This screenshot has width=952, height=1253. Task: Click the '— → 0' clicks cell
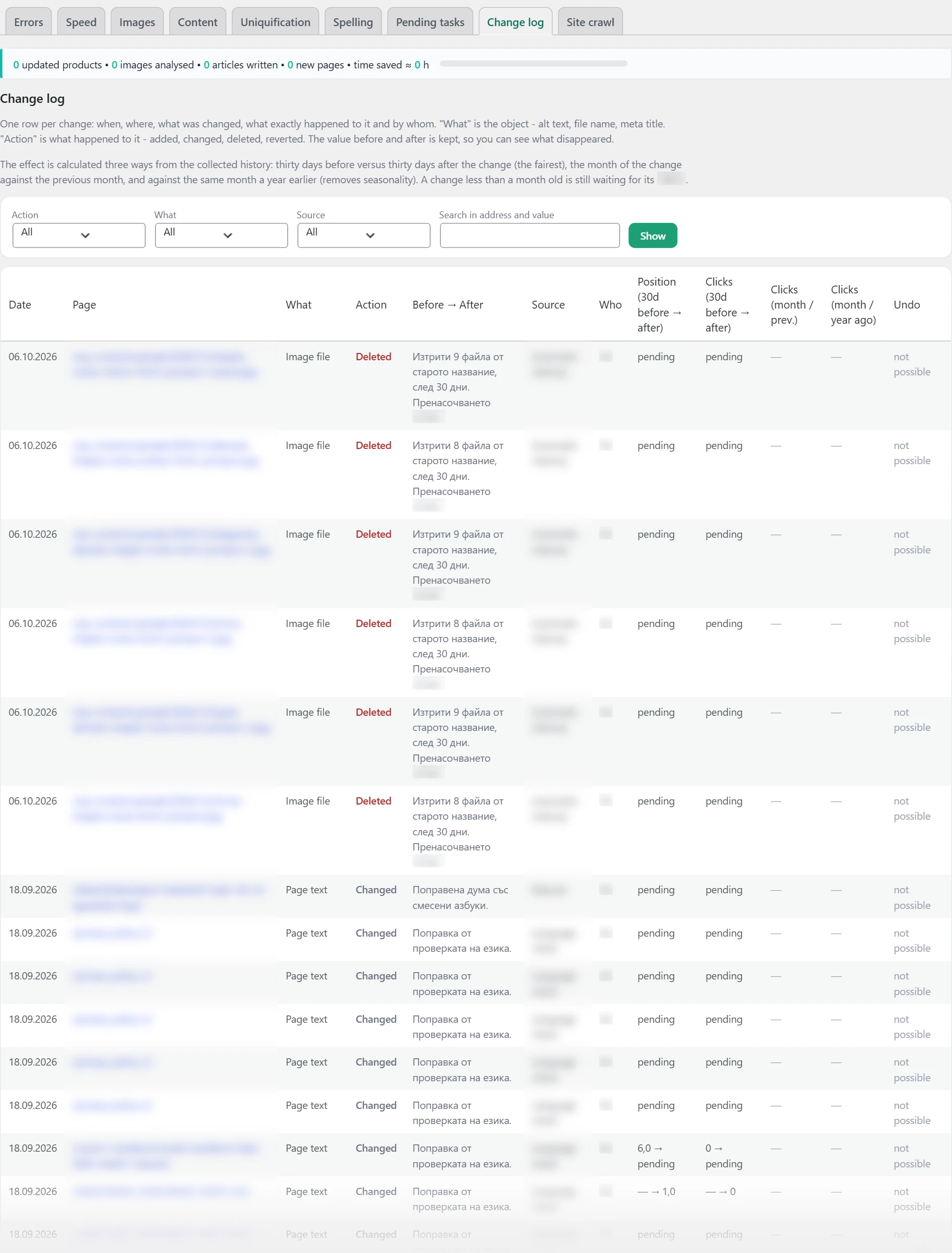(720, 1191)
